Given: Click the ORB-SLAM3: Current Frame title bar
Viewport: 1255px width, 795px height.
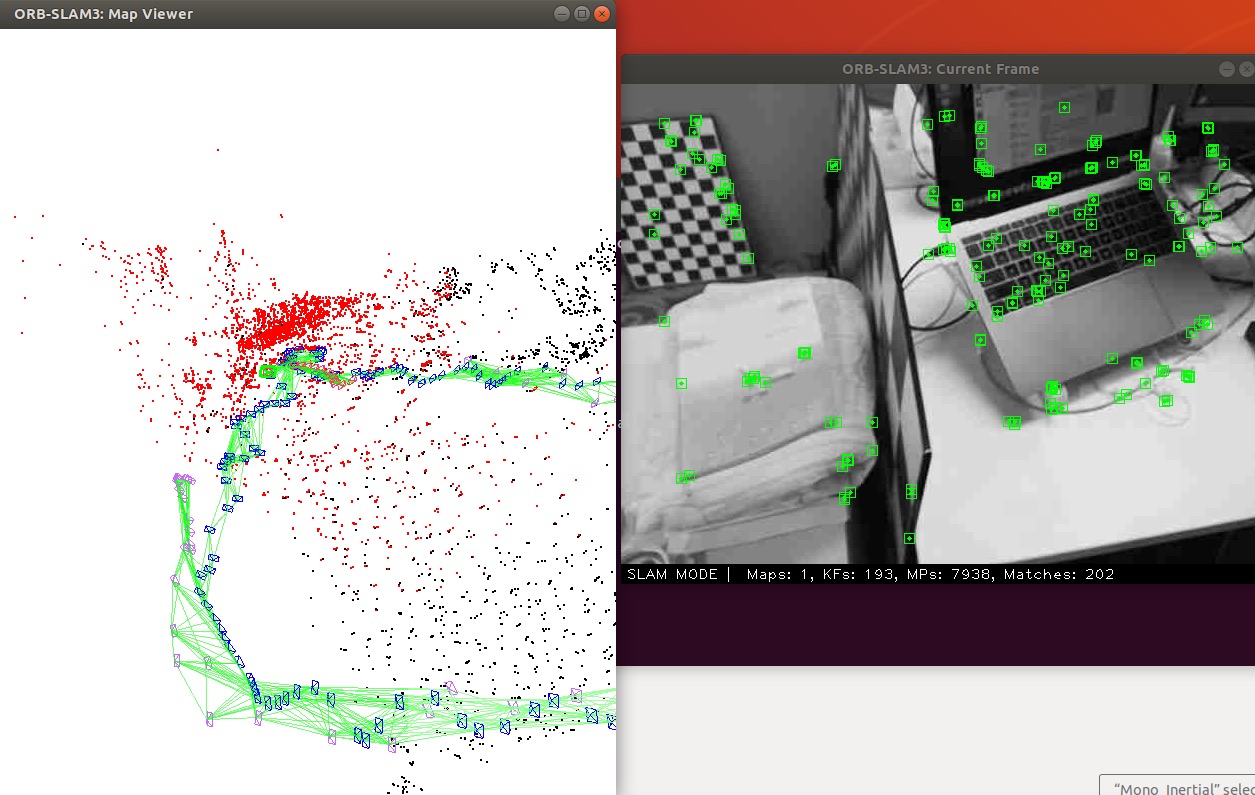Looking at the screenshot, I should pyautogui.click(x=939, y=69).
